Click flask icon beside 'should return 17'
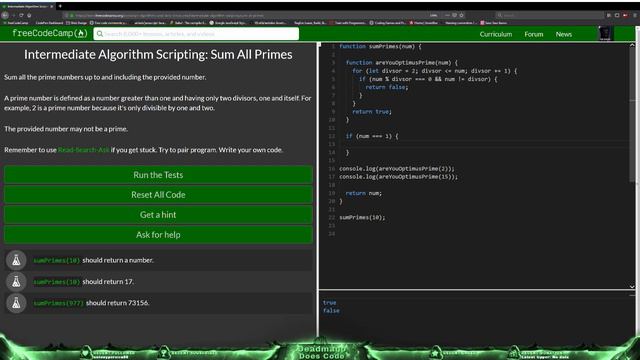The height and width of the screenshot is (360, 640). 16,282
